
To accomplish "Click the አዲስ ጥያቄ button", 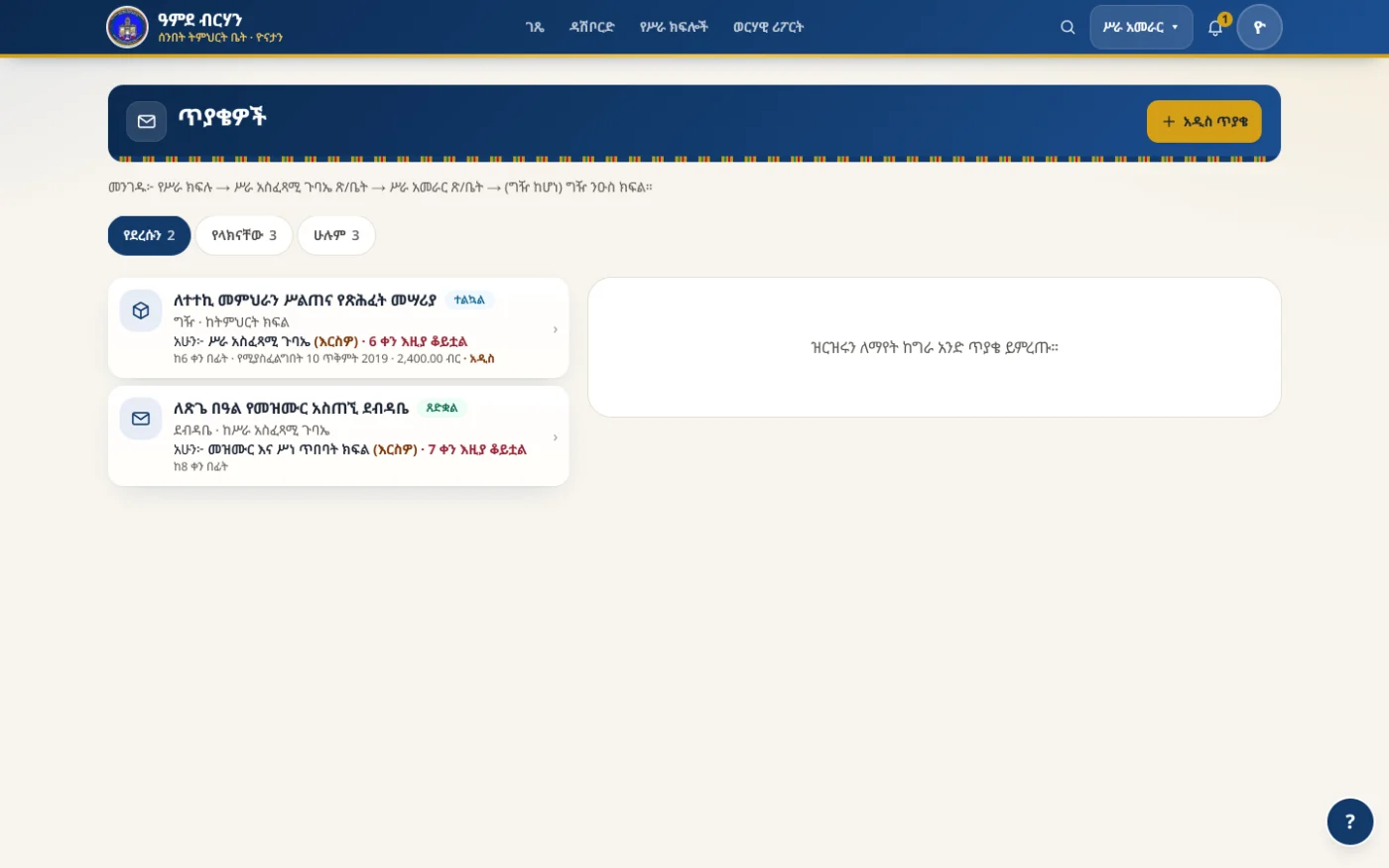I will coord(1203,121).
